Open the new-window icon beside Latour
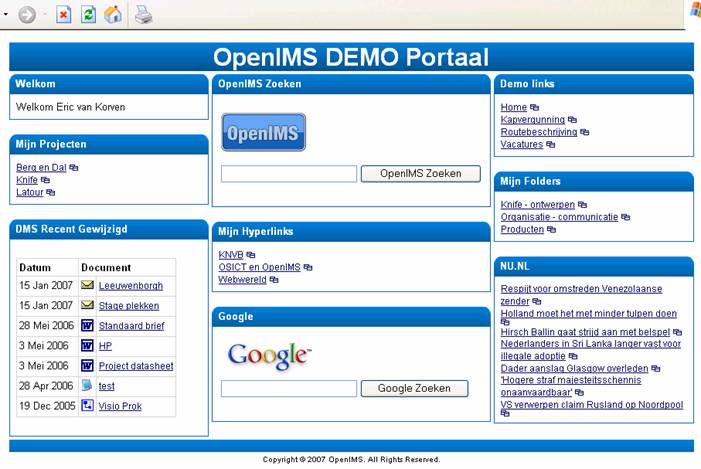 pyautogui.click(x=51, y=193)
